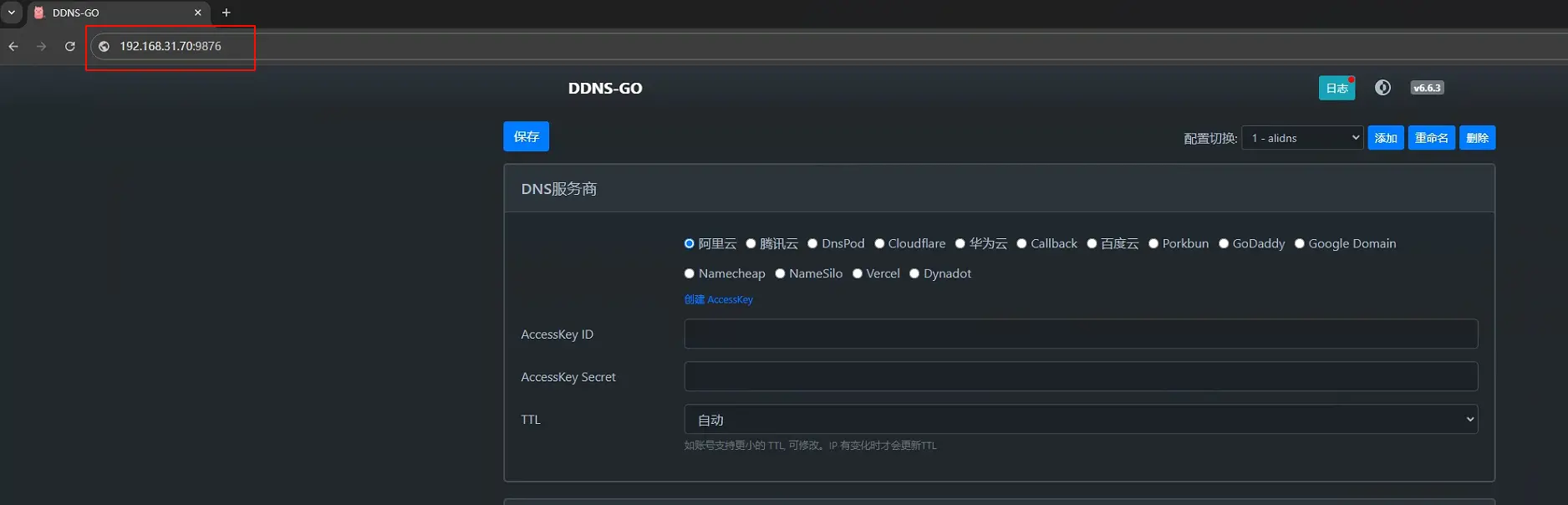Open the 日志 logs button

(1336, 88)
